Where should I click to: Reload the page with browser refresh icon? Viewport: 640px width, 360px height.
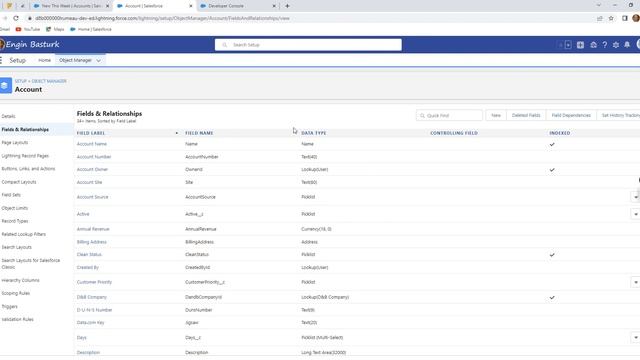pos(16,18)
